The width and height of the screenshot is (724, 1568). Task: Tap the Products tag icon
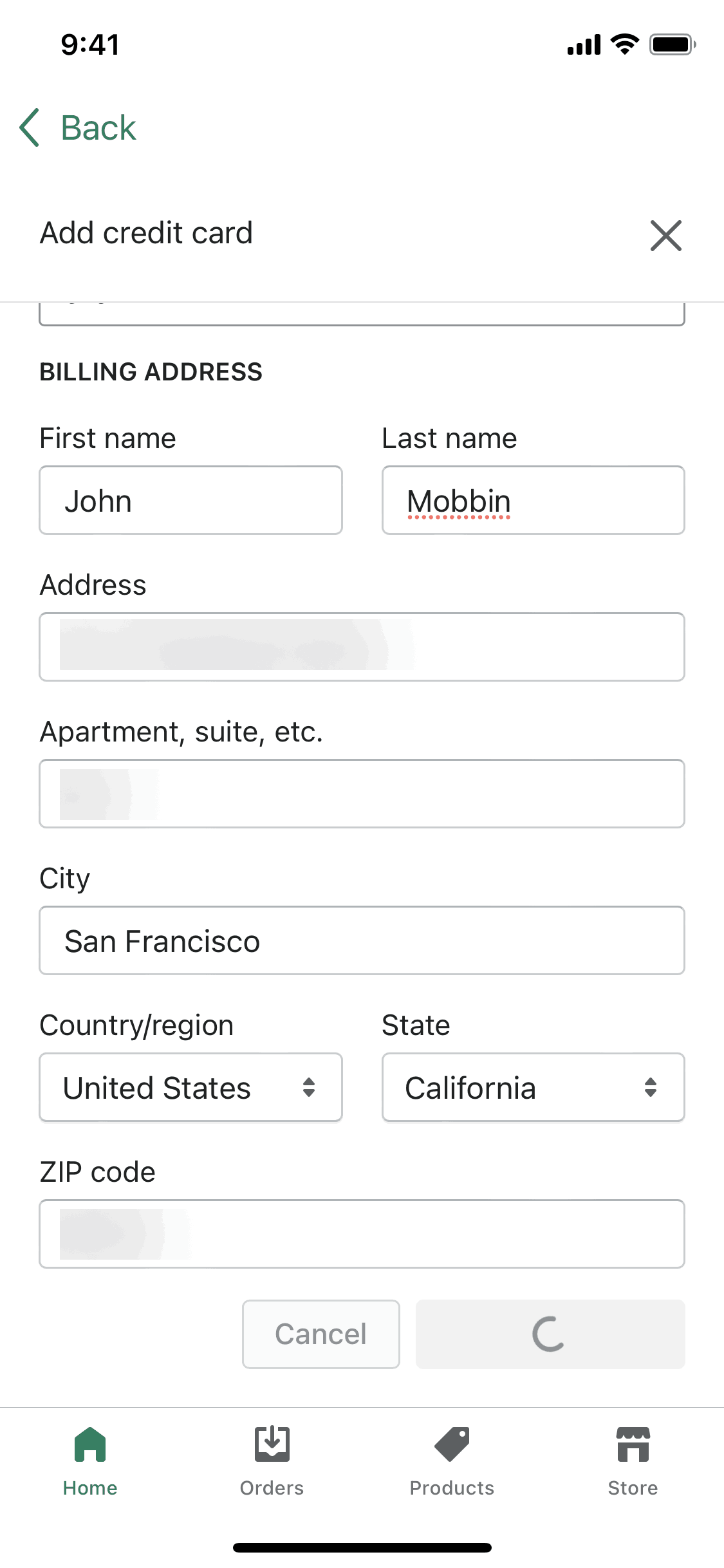(x=452, y=1444)
